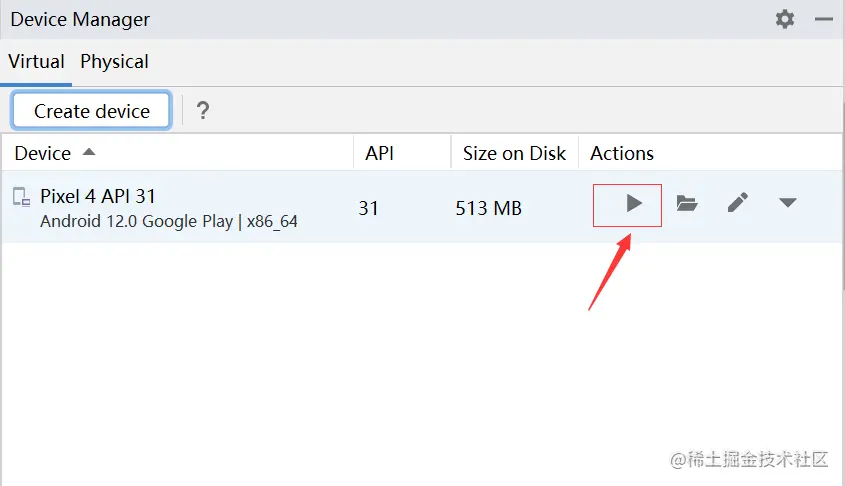This screenshot has height=486, width=845.
Task: Open Device Manager gear settings
Action: 785,19
